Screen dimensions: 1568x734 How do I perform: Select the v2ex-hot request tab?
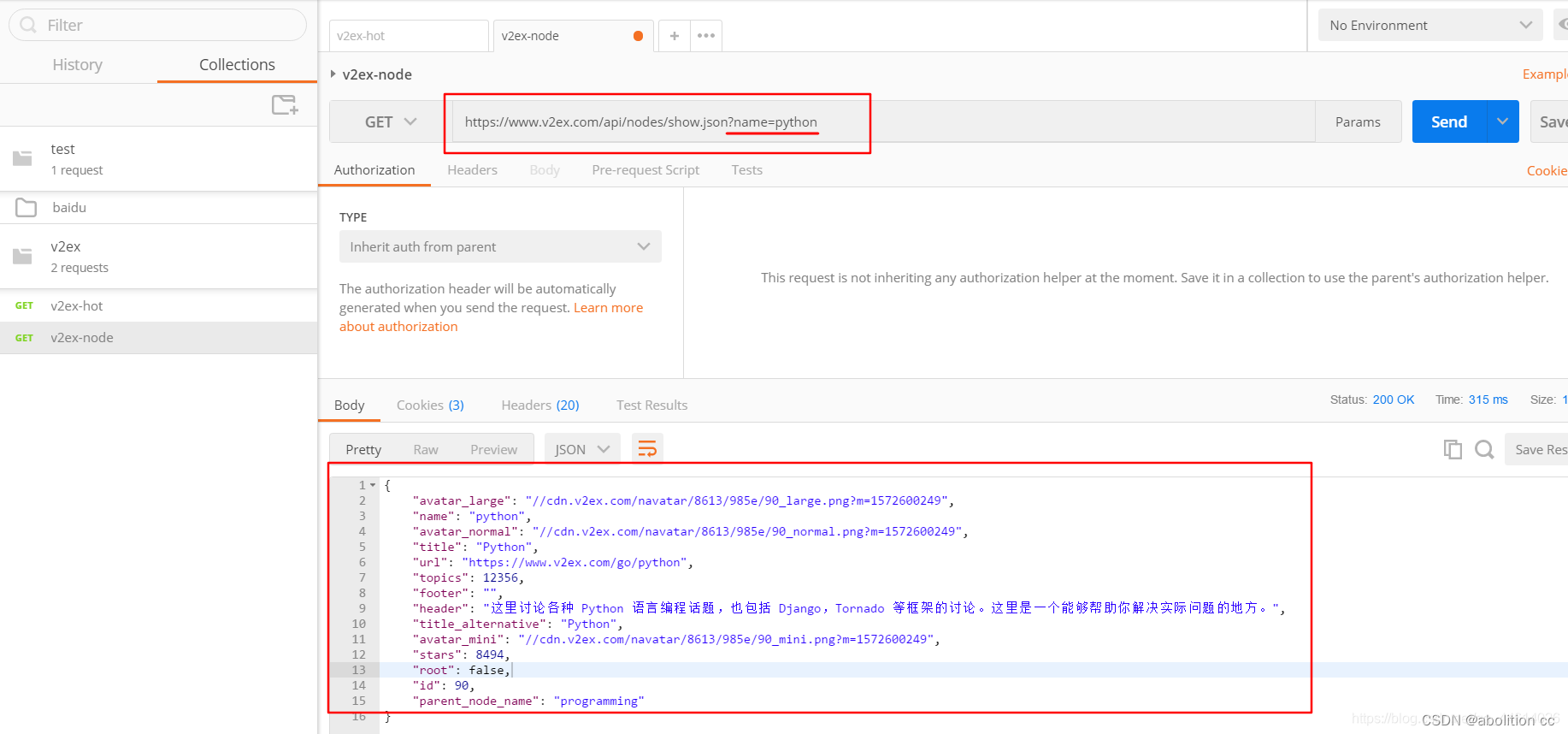(409, 36)
